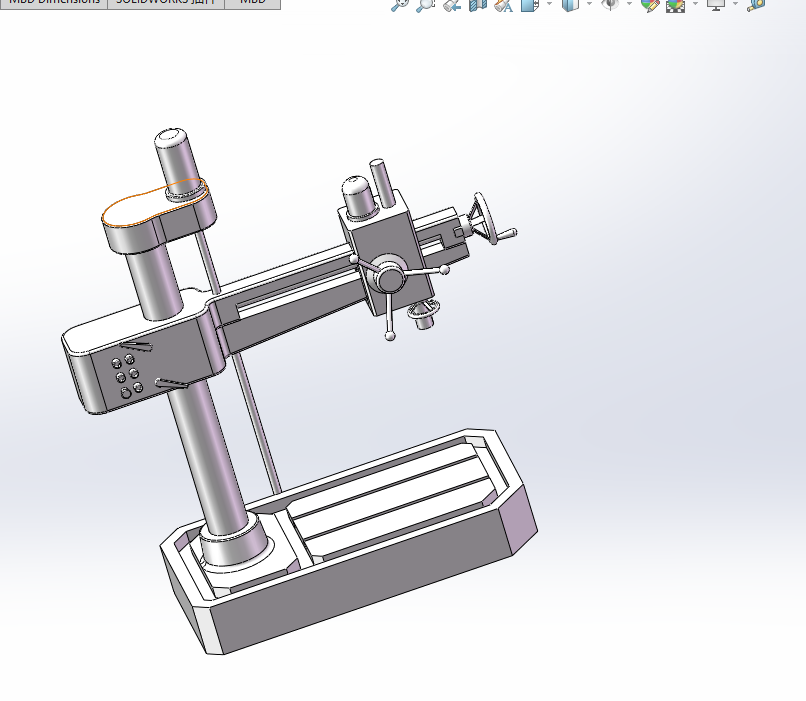The image size is (806, 701).
Task: Expand the Display Style dropdown arrow
Action: [589, 4]
